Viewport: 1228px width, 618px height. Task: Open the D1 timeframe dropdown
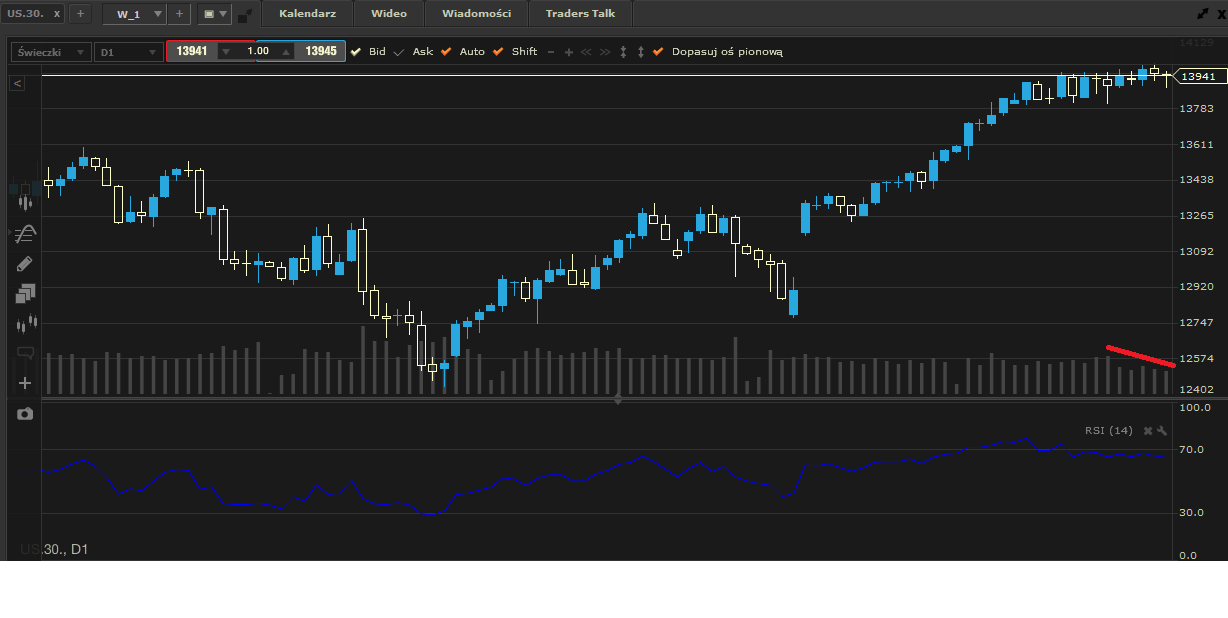click(x=127, y=51)
